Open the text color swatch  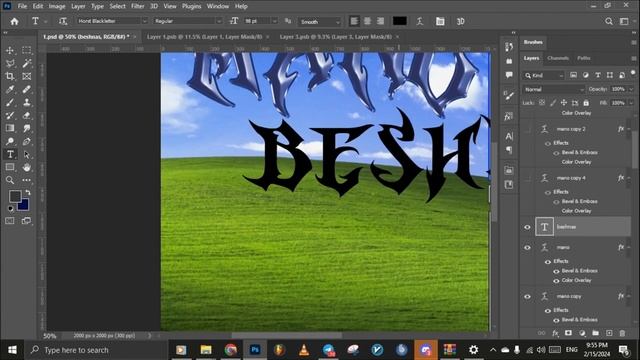tap(400, 21)
